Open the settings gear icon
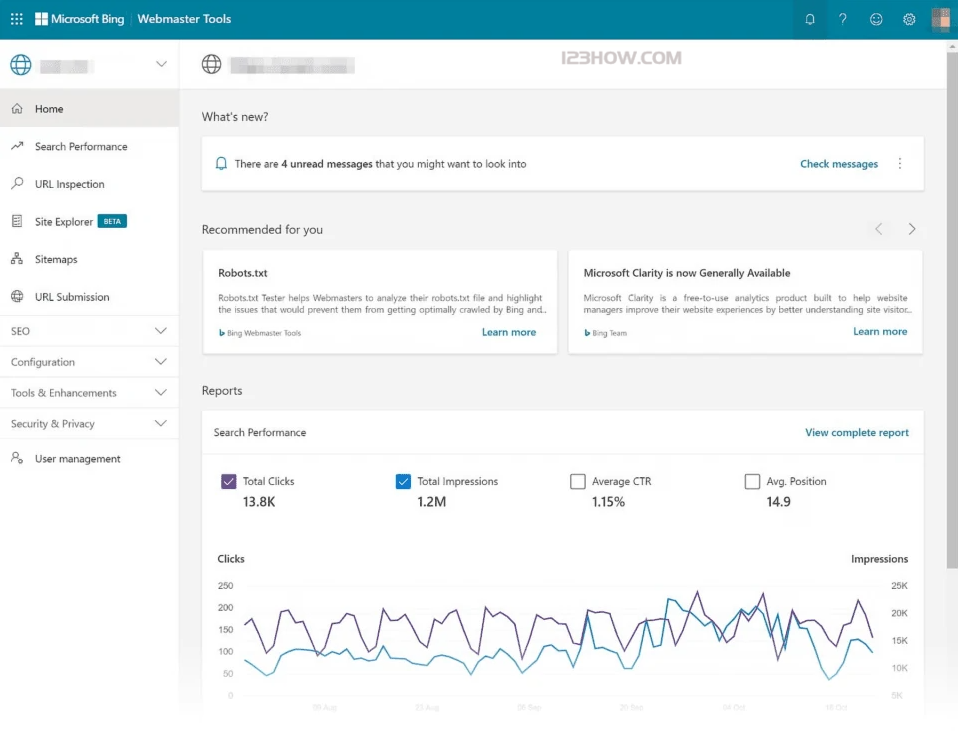The width and height of the screenshot is (958, 736). pyautogui.click(x=909, y=19)
